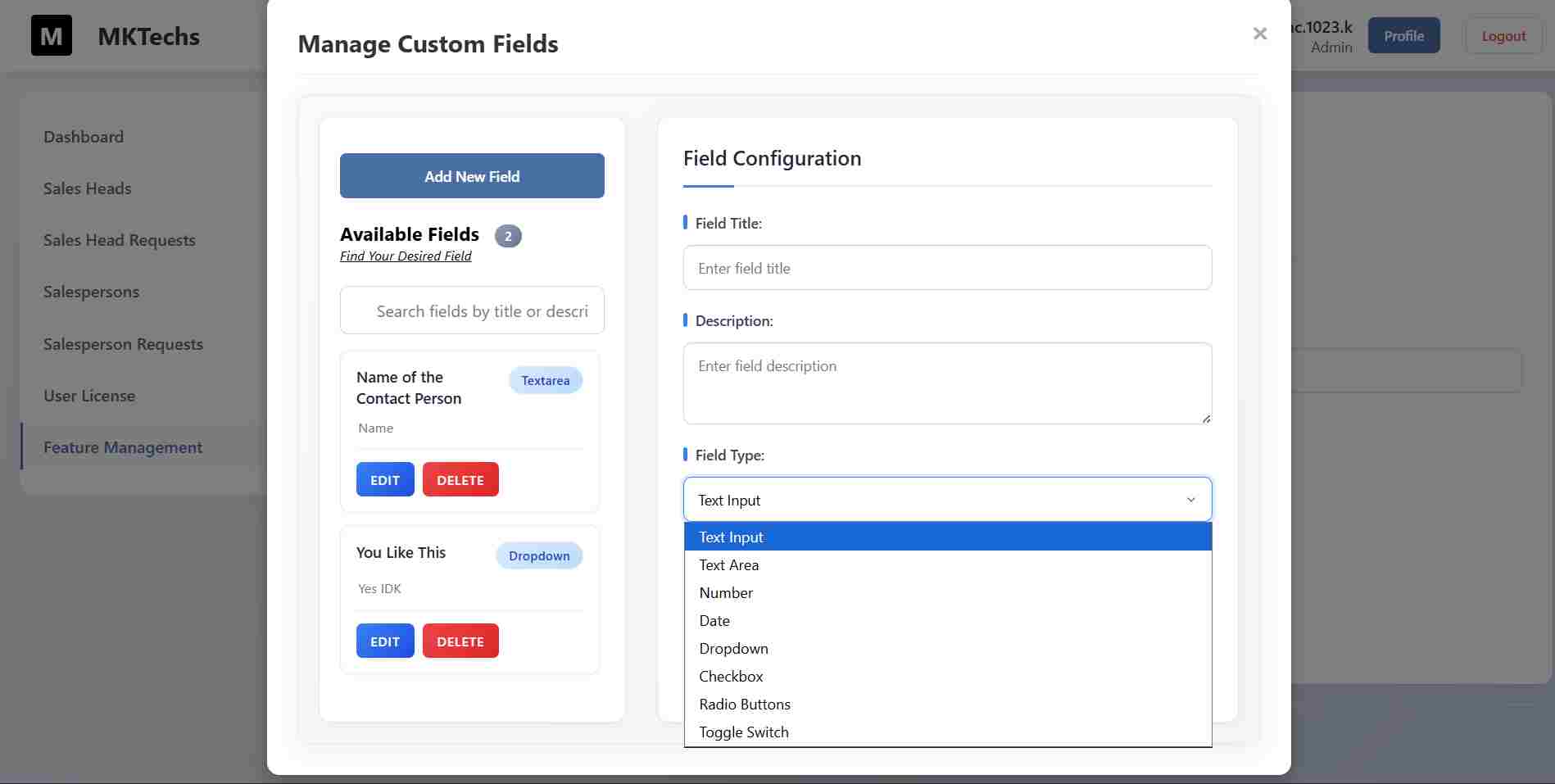Screen dimensions: 1555x784
Task: Click the Field Configuration heading
Action: (x=772, y=158)
